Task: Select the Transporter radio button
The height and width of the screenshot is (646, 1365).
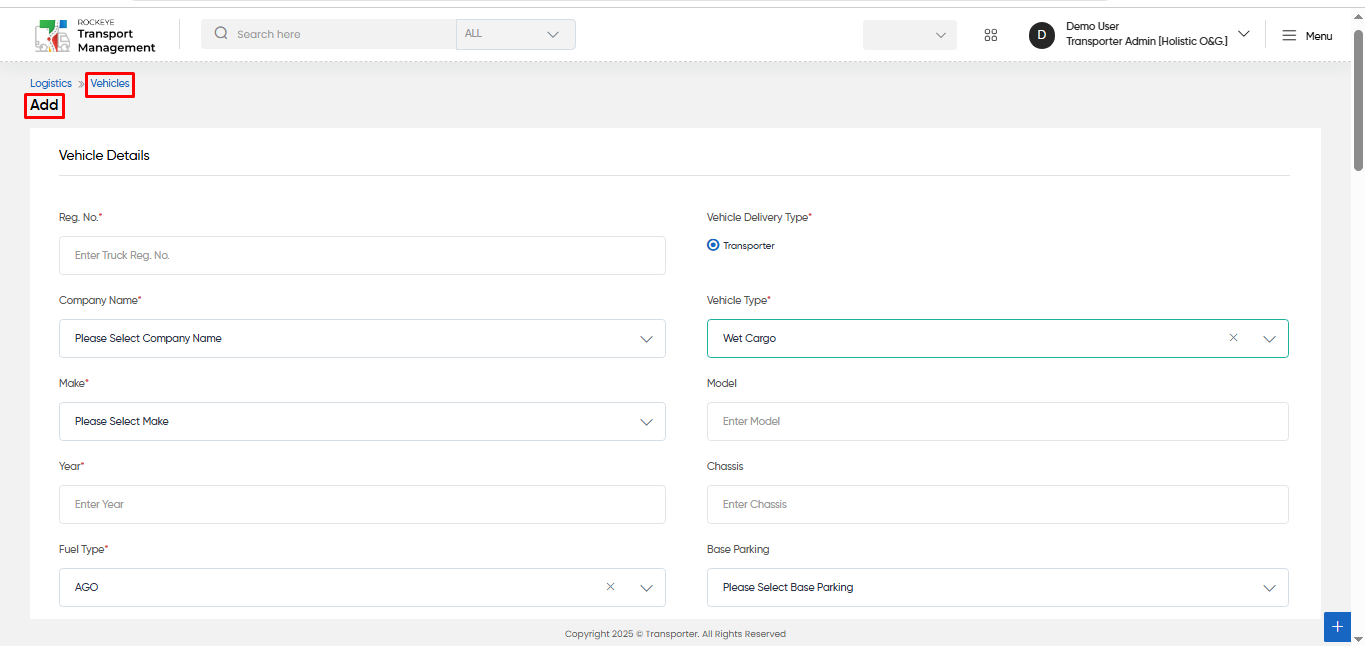Action: click(x=713, y=245)
